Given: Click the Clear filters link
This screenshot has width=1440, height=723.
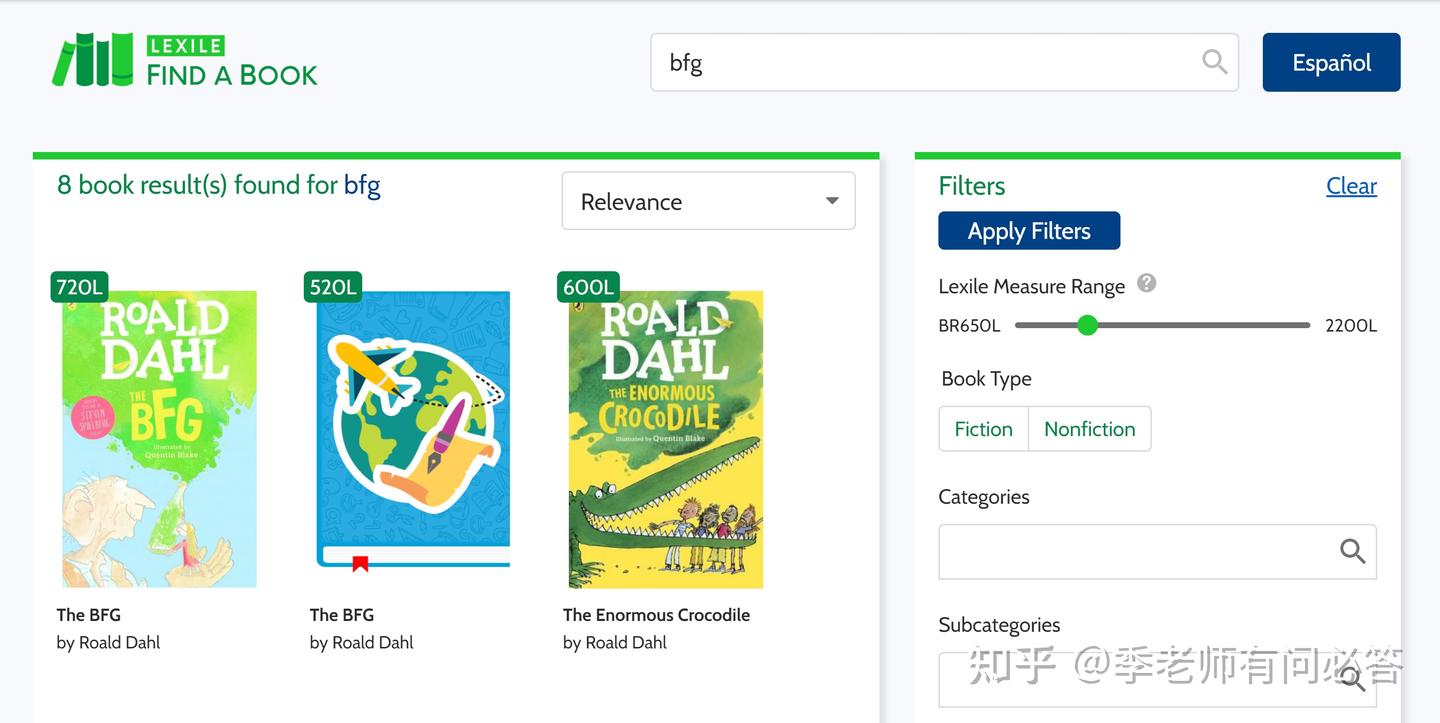Looking at the screenshot, I should click(x=1351, y=186).
